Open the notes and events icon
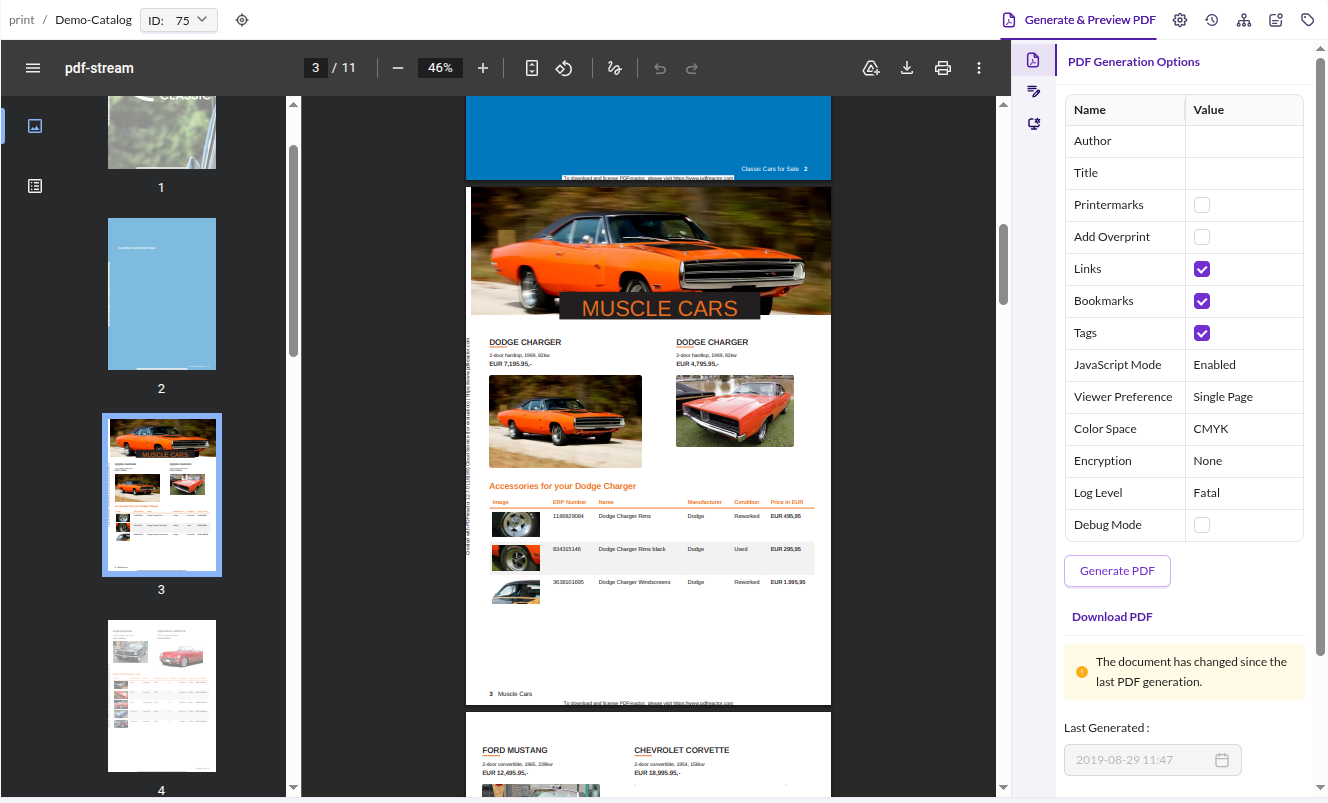 pos(1276,20)
